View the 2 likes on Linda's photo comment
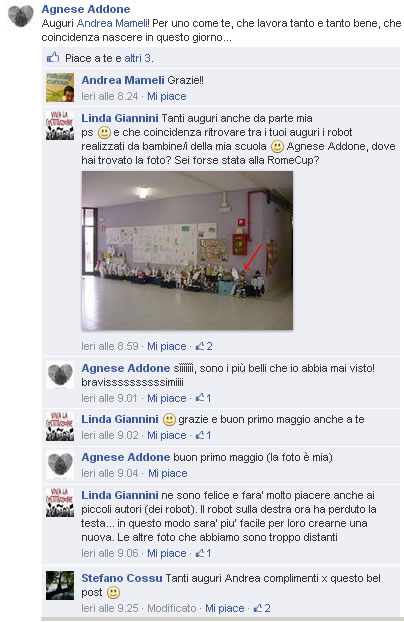404x622 pixels. pyautogui.click(x=204, y=346)
